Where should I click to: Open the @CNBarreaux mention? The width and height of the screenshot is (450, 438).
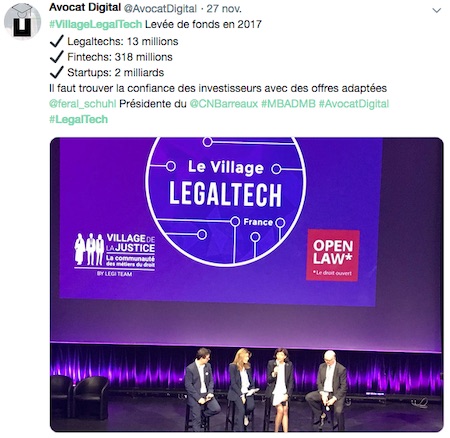tap(224, 104)
